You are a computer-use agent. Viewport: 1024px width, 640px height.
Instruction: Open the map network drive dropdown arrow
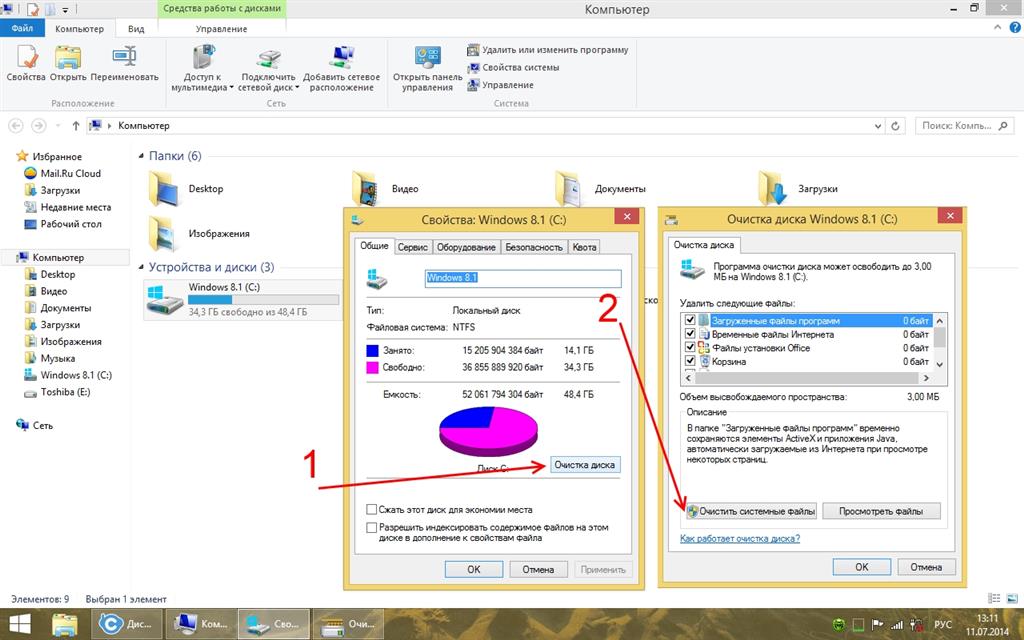point(297,88)
